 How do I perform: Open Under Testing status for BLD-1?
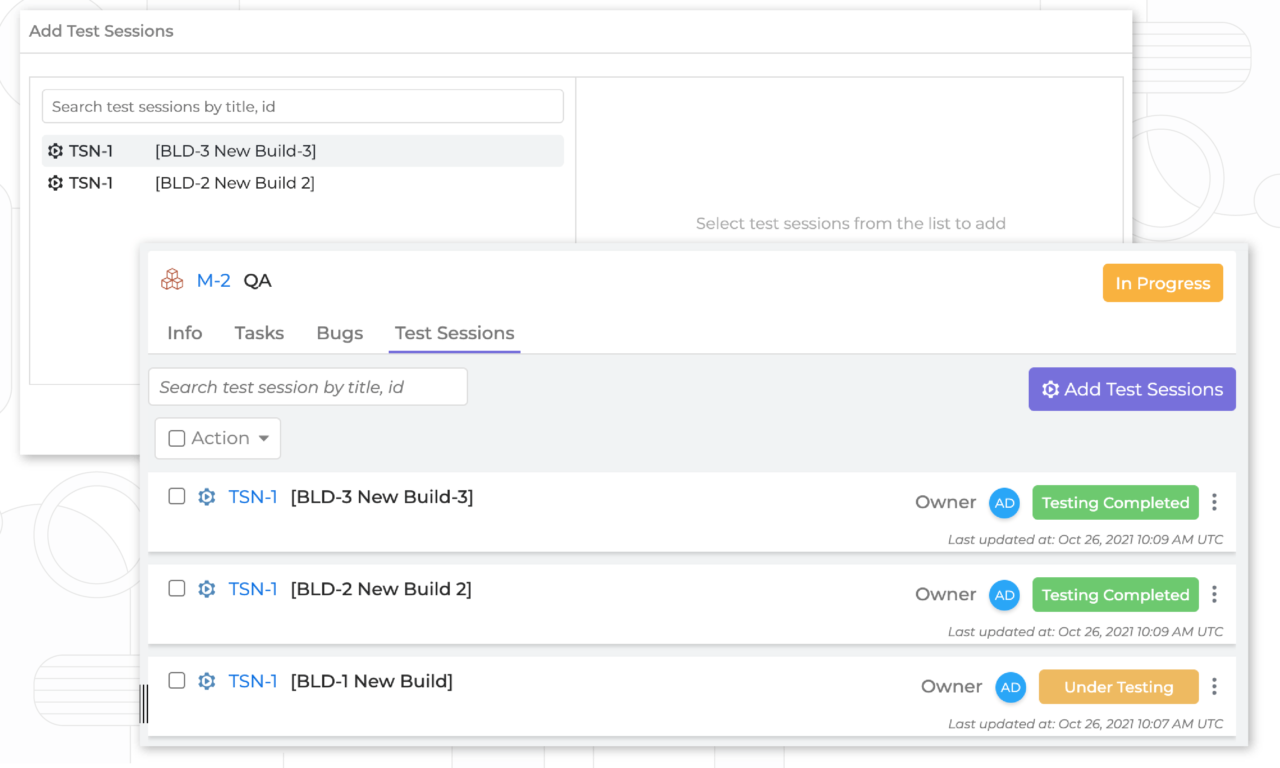(1118, 687)
